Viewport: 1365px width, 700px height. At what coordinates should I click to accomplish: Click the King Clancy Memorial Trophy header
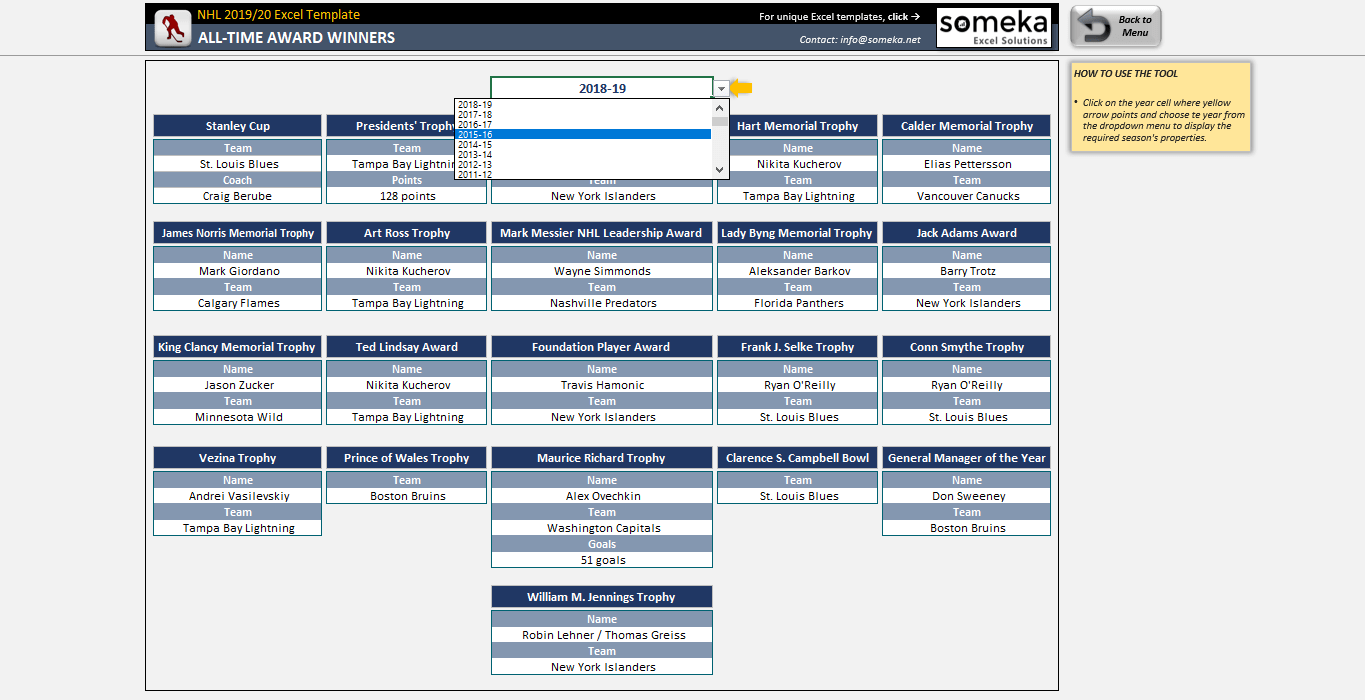click(x=238, y=347)
